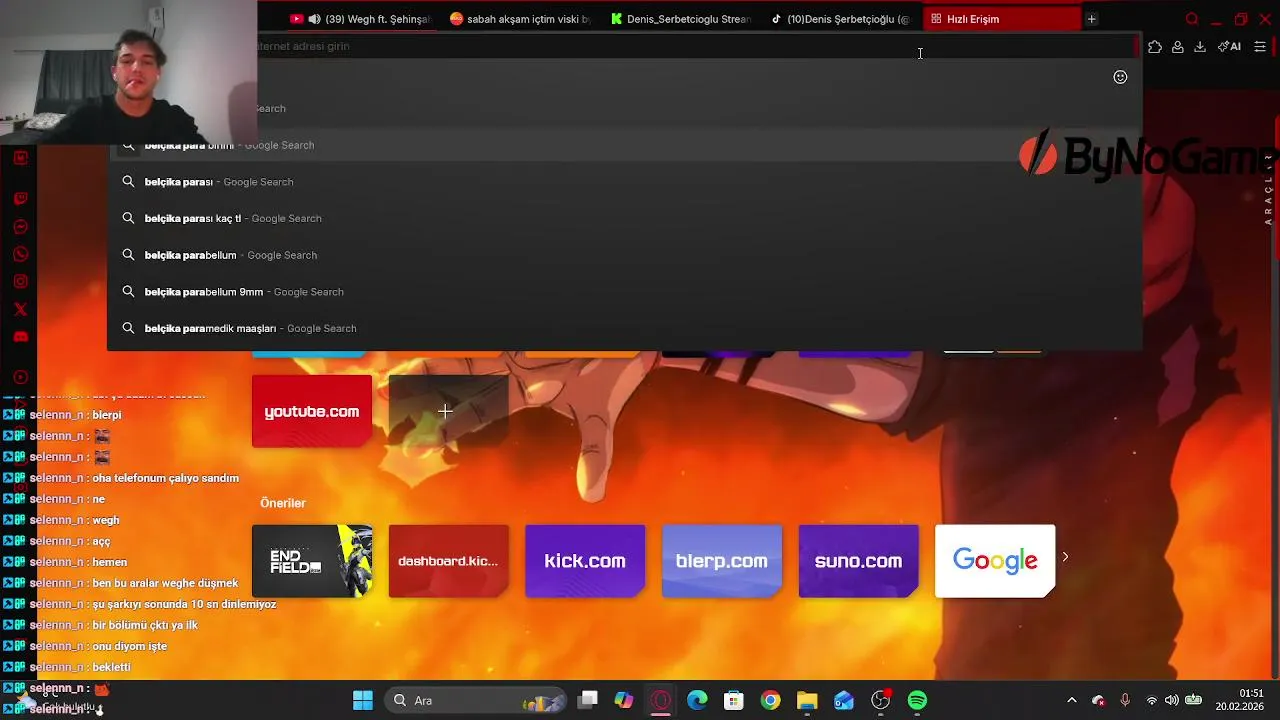Choose suggestion "belçika parabellum 9mm"
The width and height of the screenshot is (1280, 720).
coord(625,292)
